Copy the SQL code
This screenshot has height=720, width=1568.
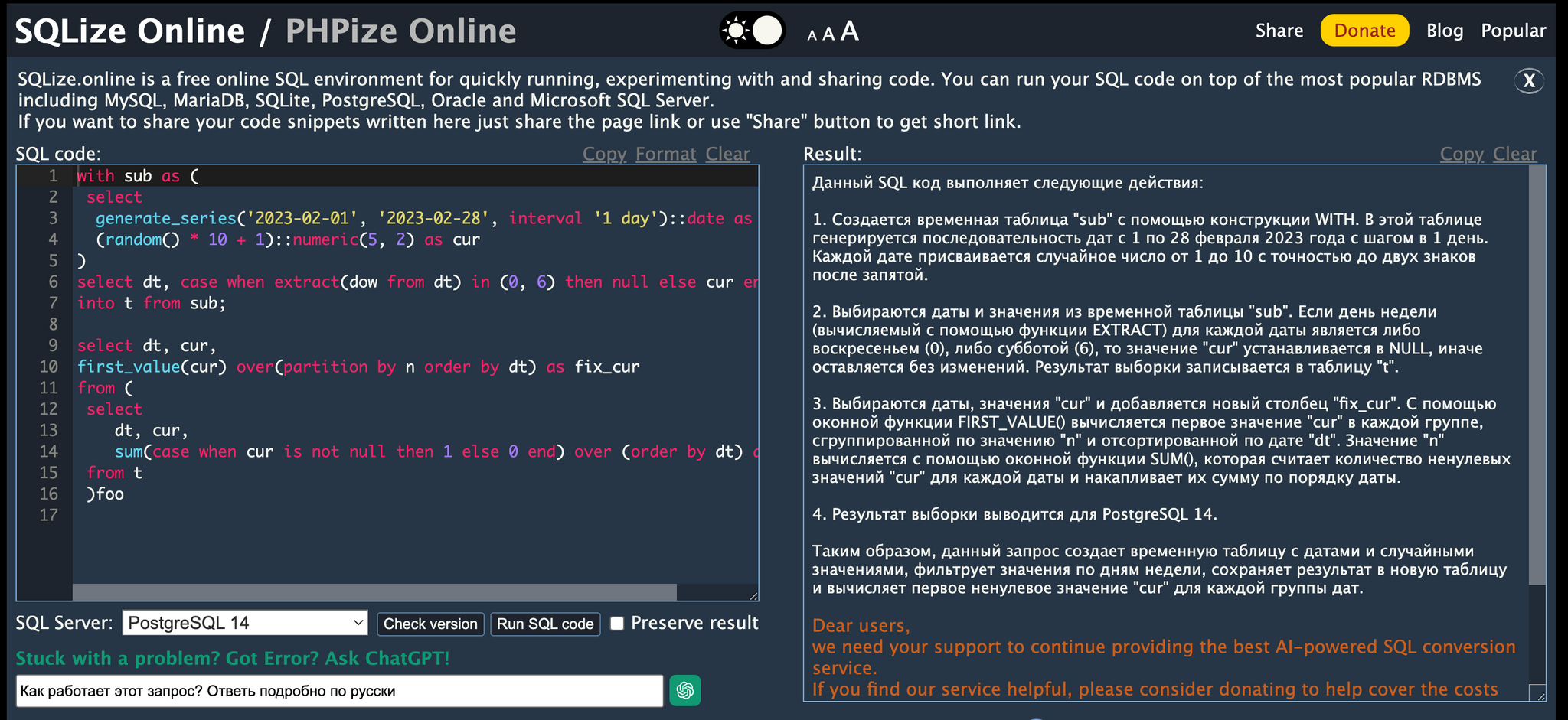604,154
